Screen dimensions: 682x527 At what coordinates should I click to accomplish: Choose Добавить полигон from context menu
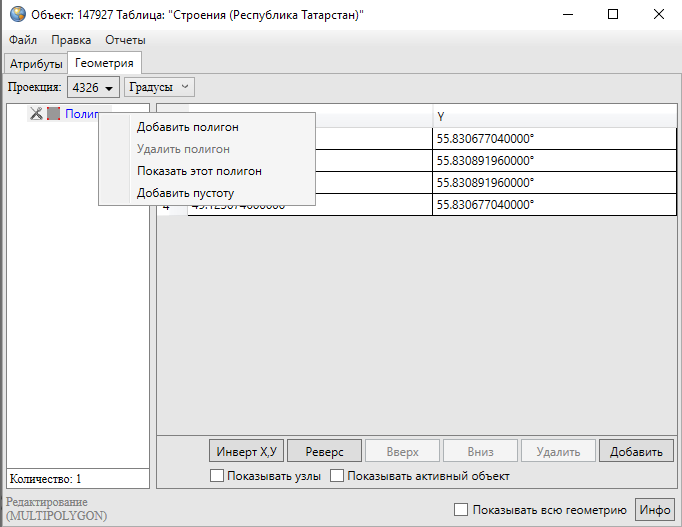point(188,127)
